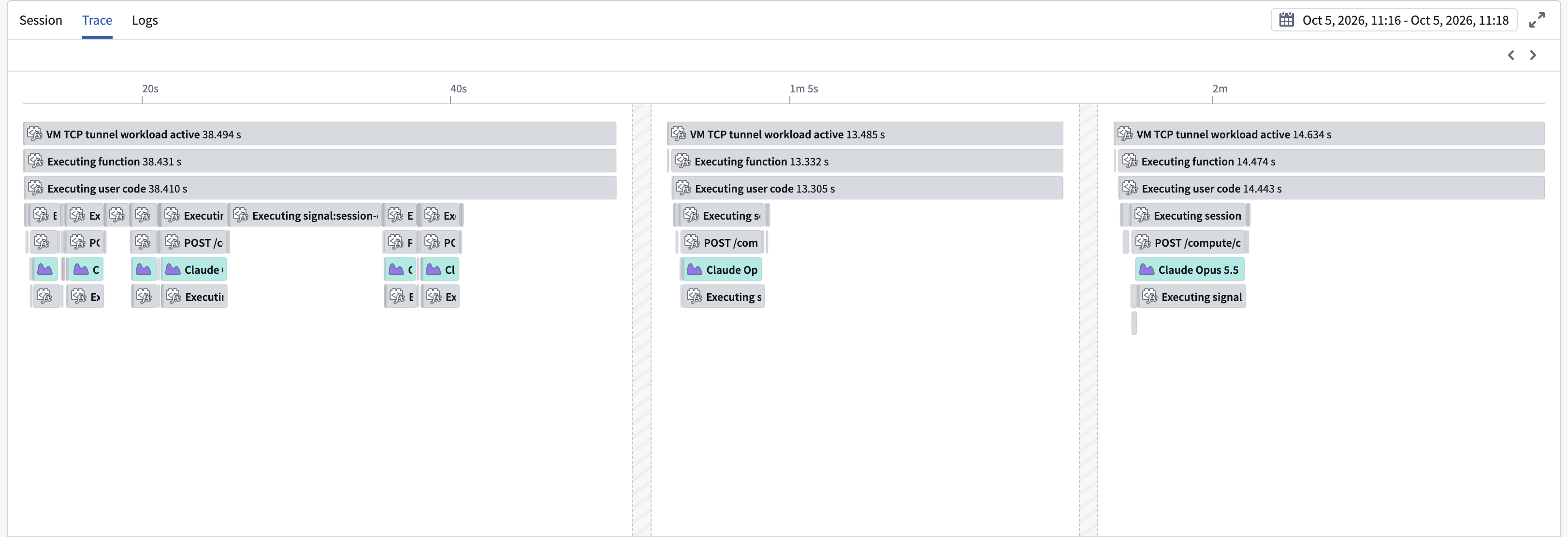Click the Executing signal:session span
The width and height of the screenshot is (1568, 537).
305,215
